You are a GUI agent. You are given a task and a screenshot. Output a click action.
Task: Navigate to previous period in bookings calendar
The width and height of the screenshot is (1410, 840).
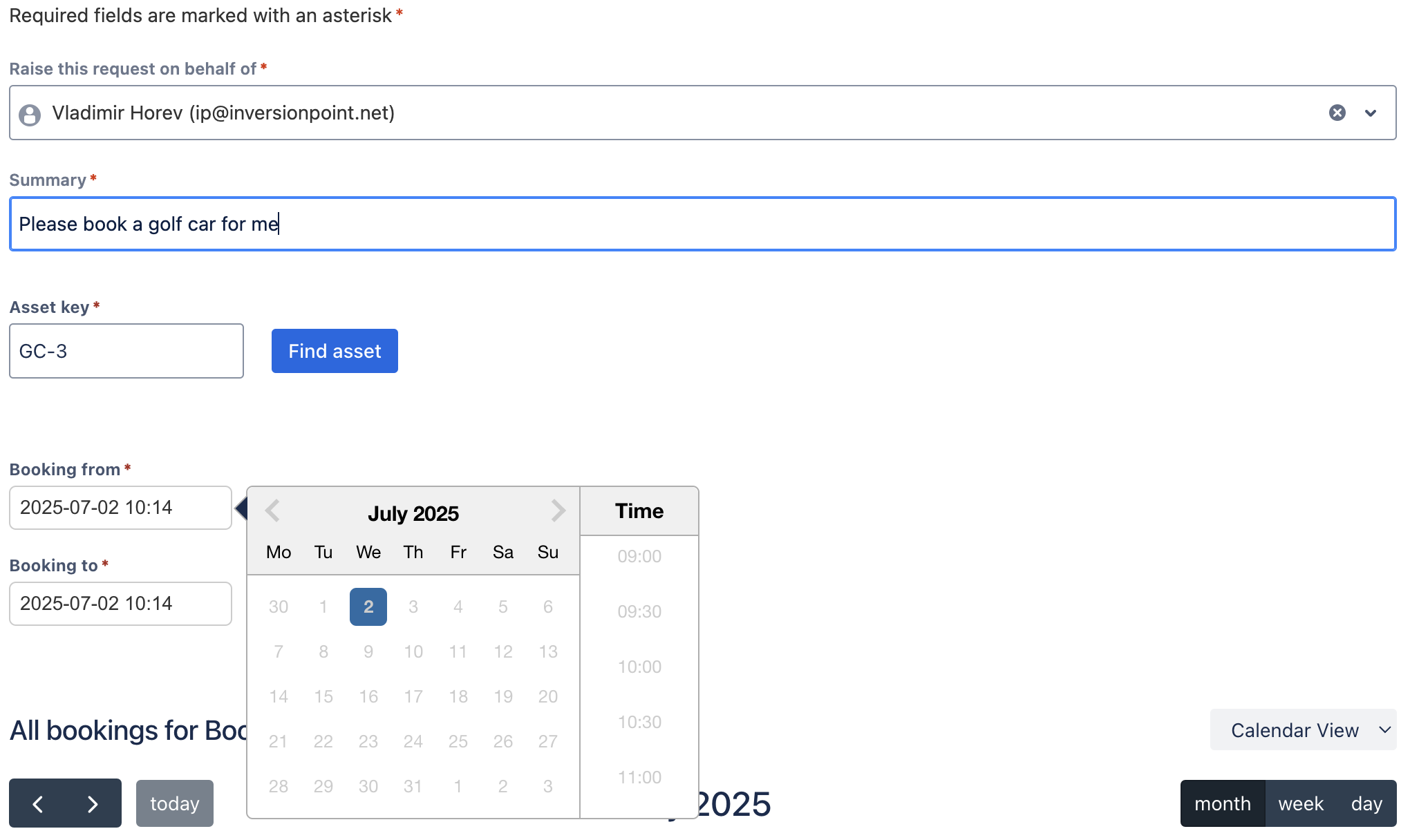[38, 803]
